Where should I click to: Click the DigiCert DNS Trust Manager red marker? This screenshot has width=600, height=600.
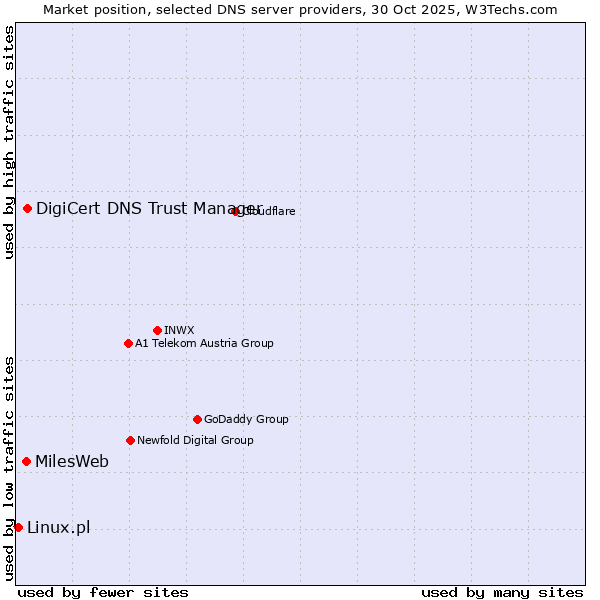click(28, 208)
